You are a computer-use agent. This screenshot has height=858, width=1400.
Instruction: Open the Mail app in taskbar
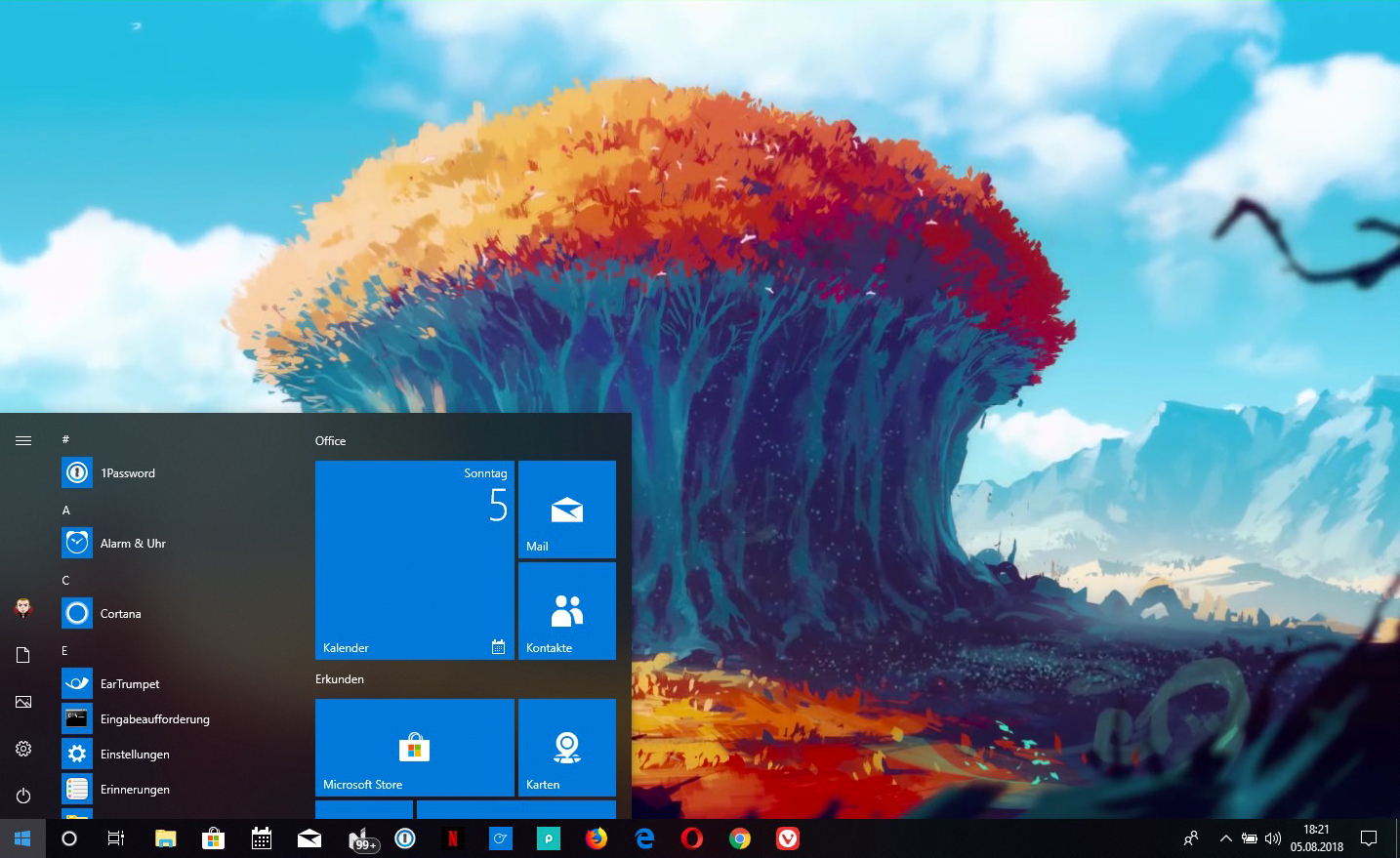(309, 838)
